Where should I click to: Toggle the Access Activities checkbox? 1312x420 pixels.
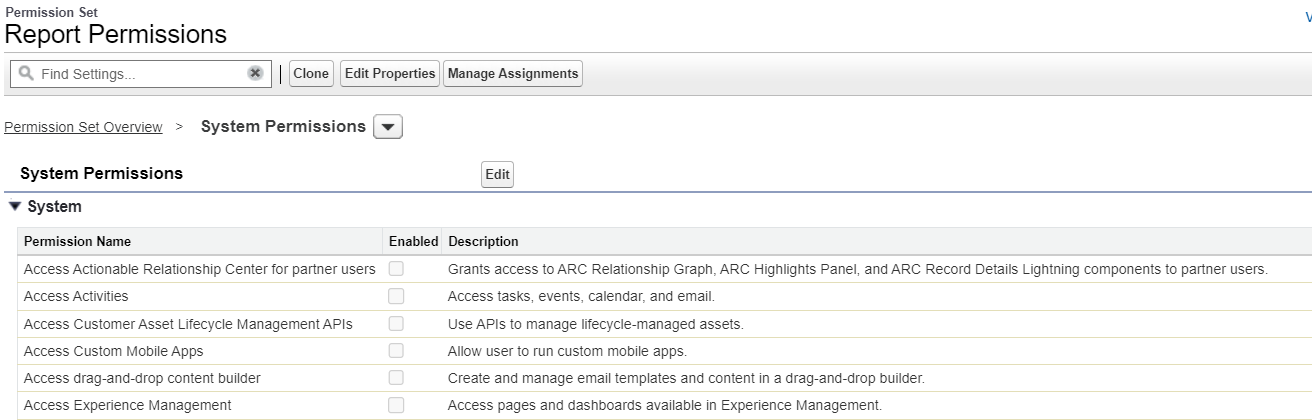click(x=397, y=296)
